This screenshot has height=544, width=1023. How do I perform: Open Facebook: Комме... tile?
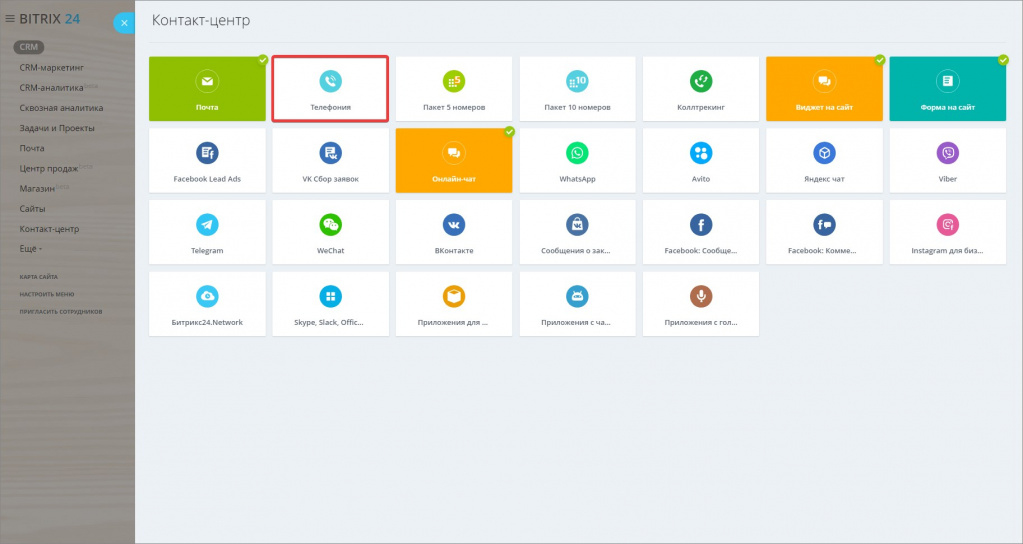point(824,232)
